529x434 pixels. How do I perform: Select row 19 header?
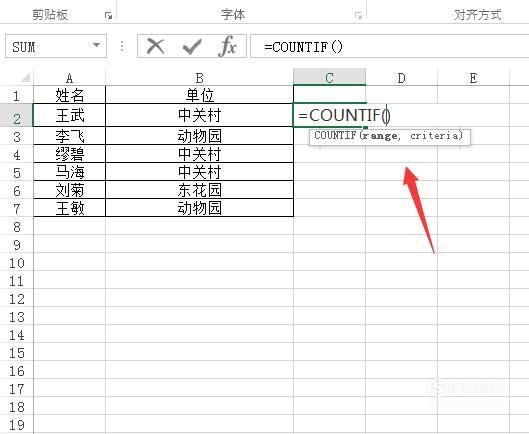click(17, 424)
